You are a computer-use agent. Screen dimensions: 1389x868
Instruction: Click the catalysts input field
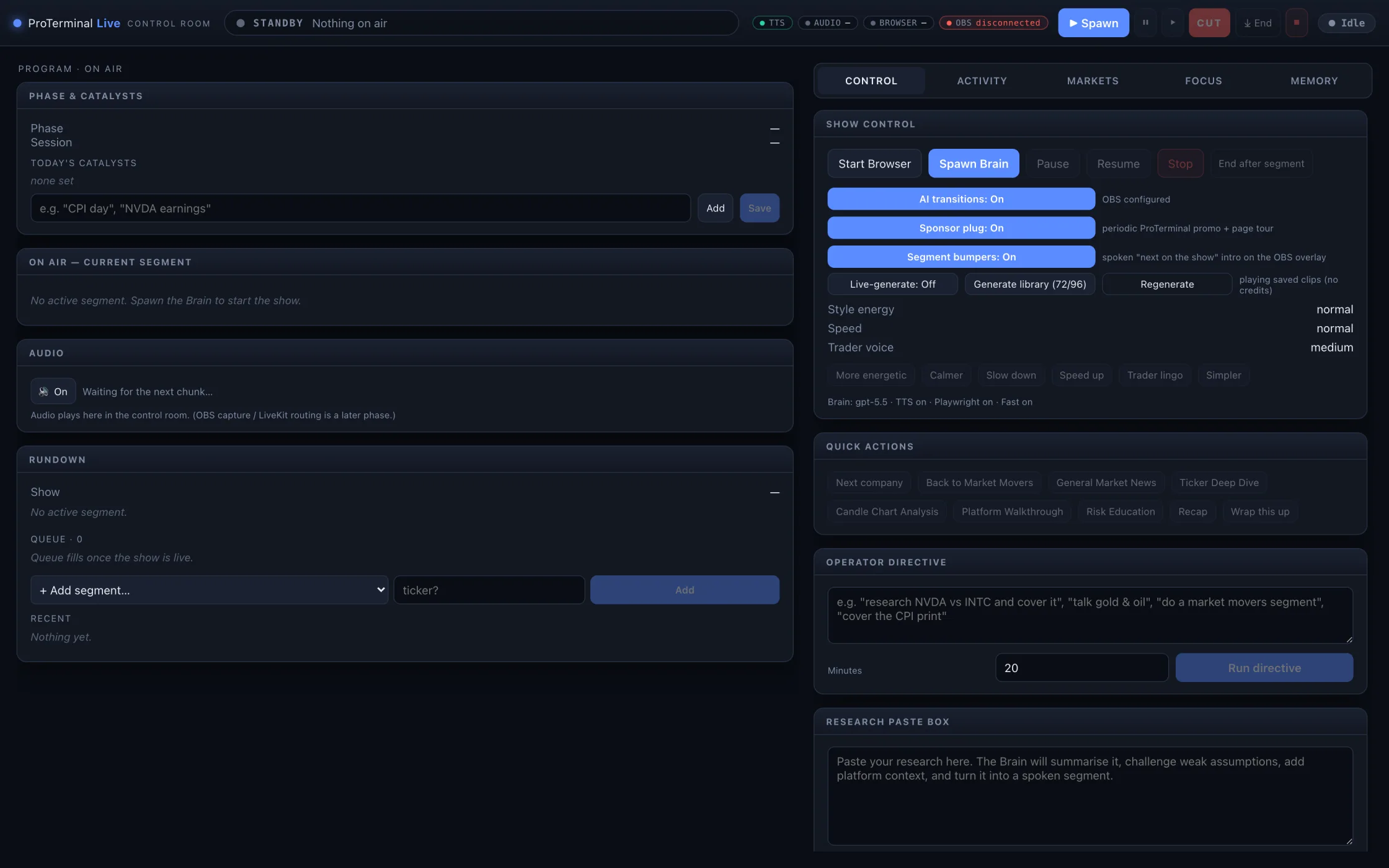click(360, 208)
